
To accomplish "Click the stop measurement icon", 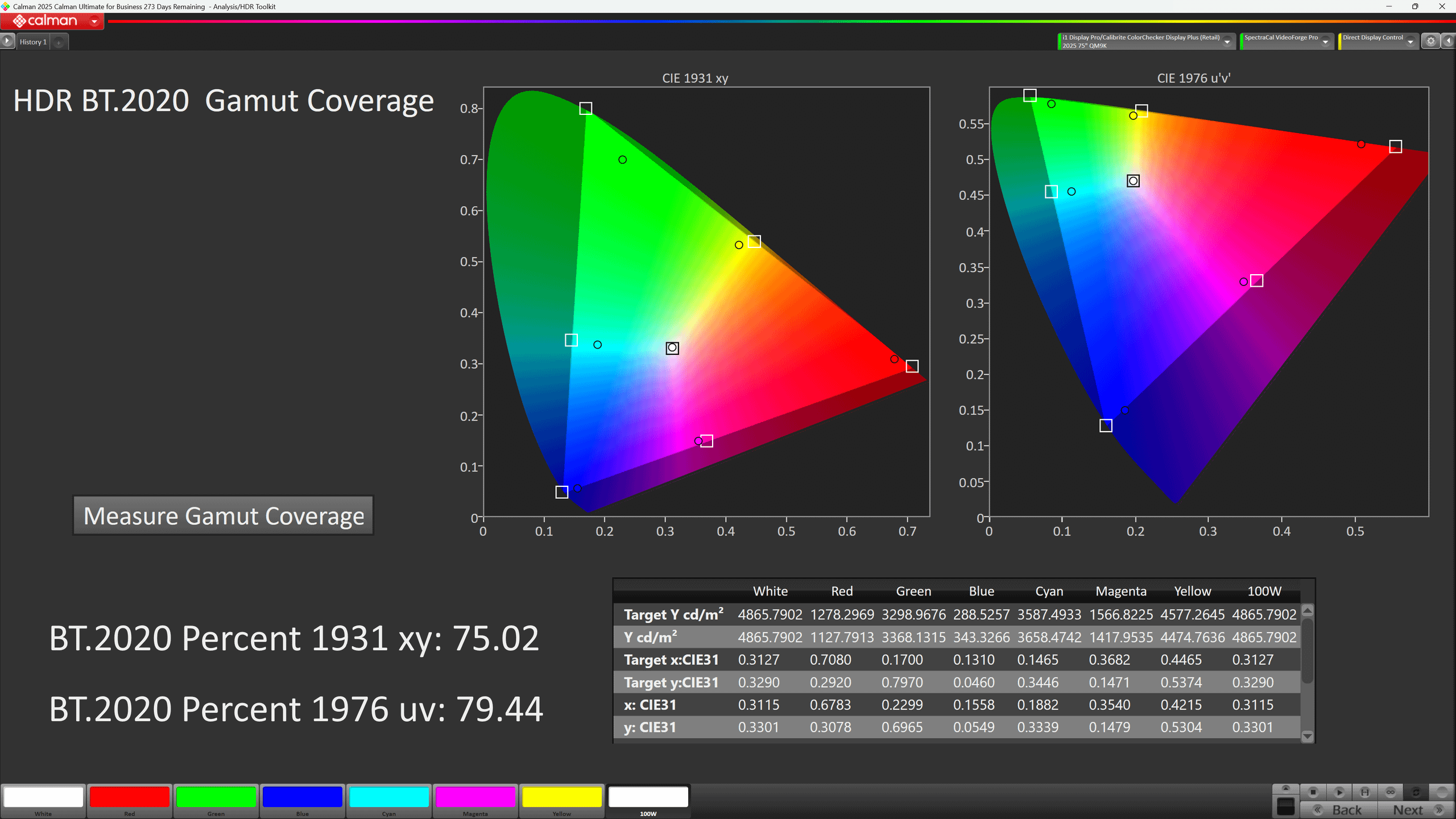I will (x=1313, y=792).
